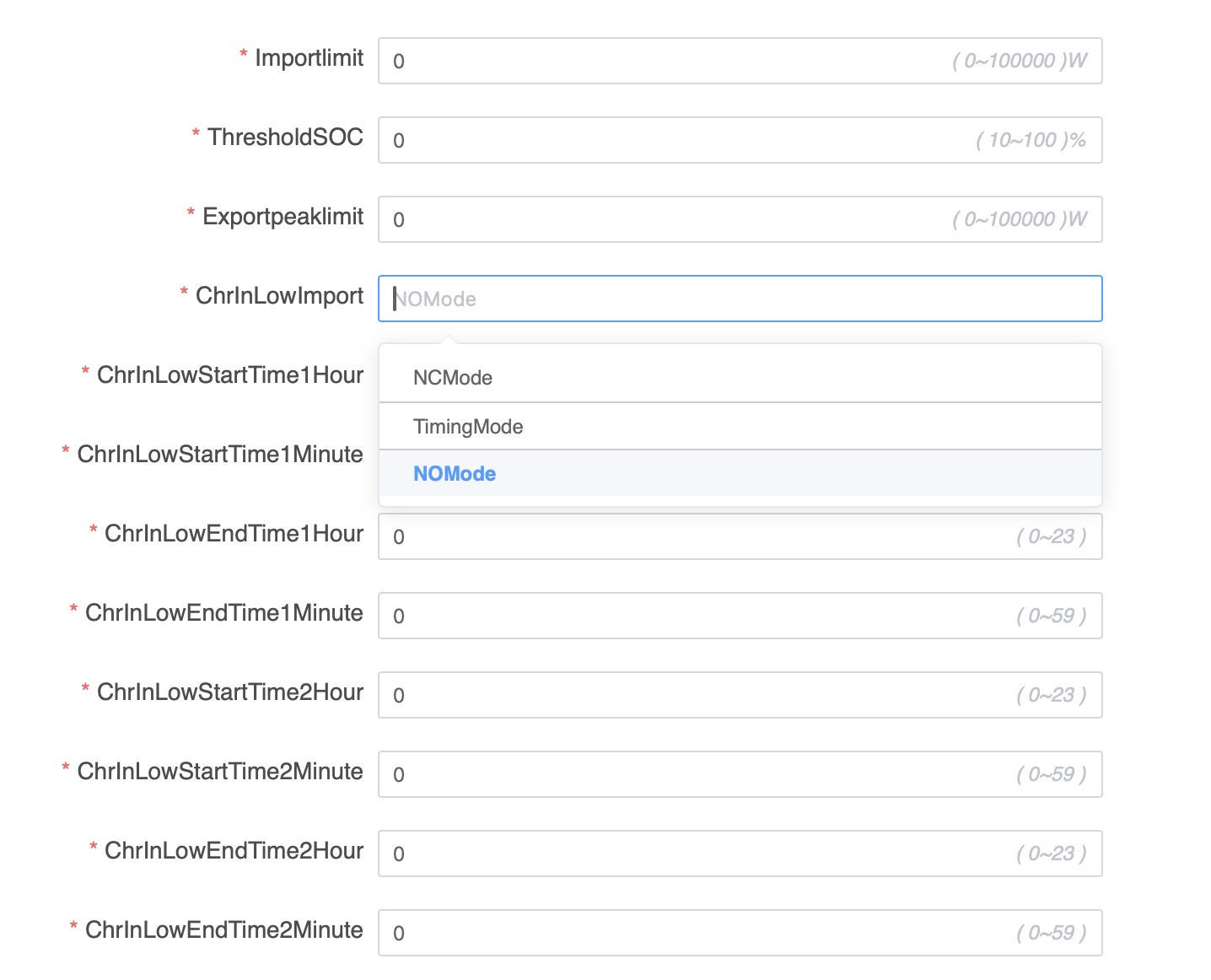1211x980 pixels.
Task: Choose the TimingMode option
Action: [x=468, y=427]
